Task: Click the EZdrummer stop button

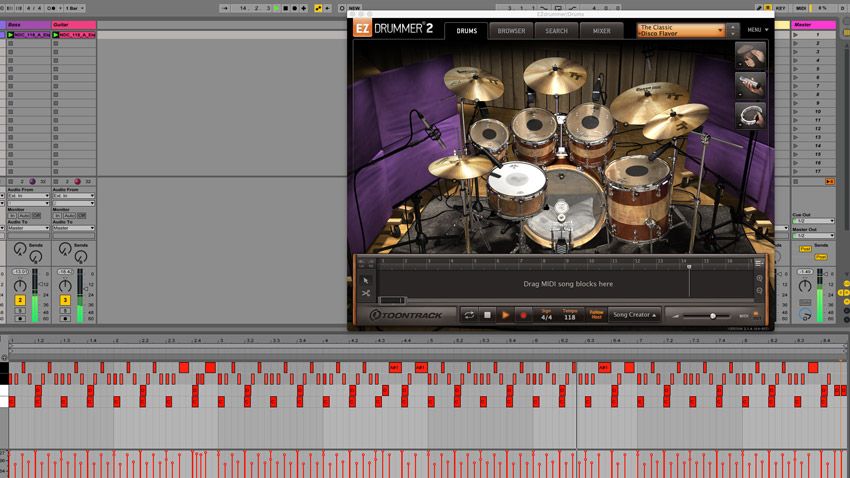Action: pyautogui.click(x=487, y=315)
